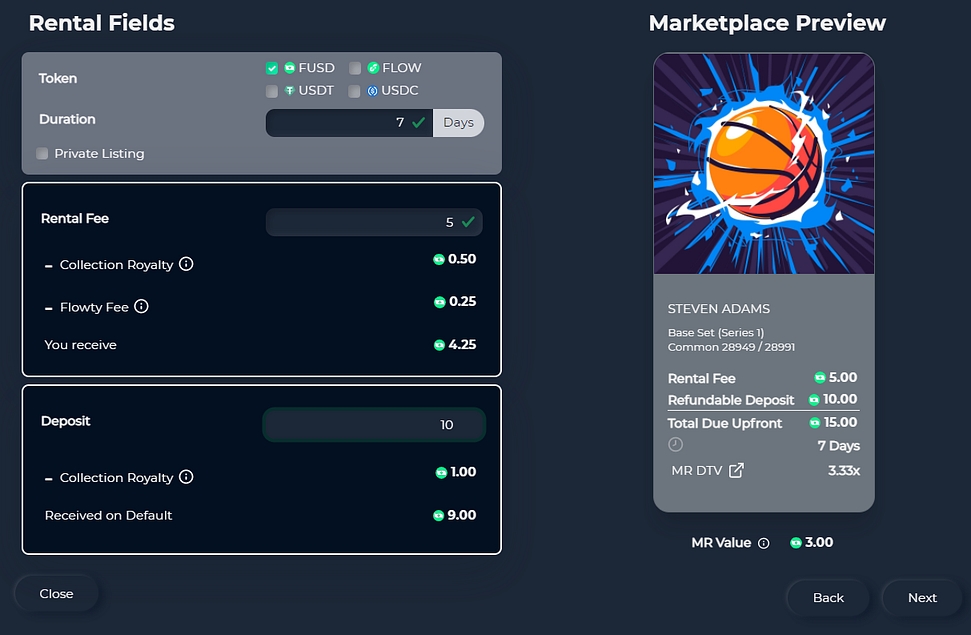Uncheck the FUSD token checkbox
Viewport: 971px width, 635px height.
pyautogui.click(x=272, y=69)
